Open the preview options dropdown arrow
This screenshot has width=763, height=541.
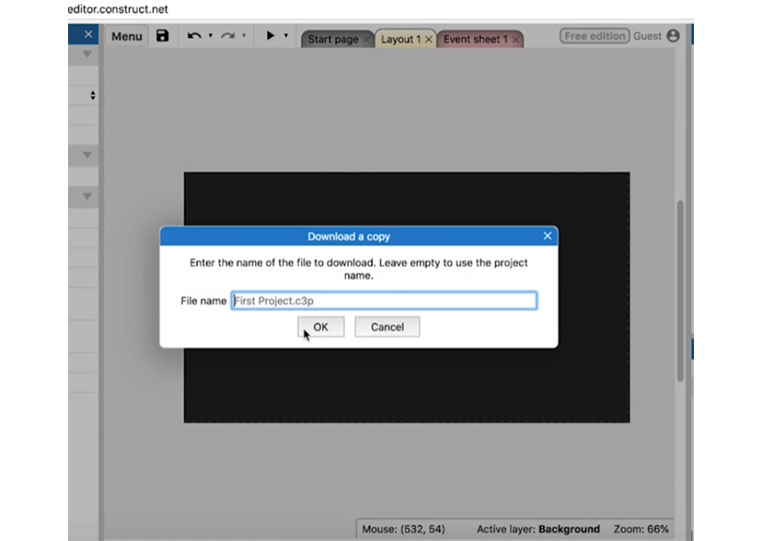pos(286,35)
